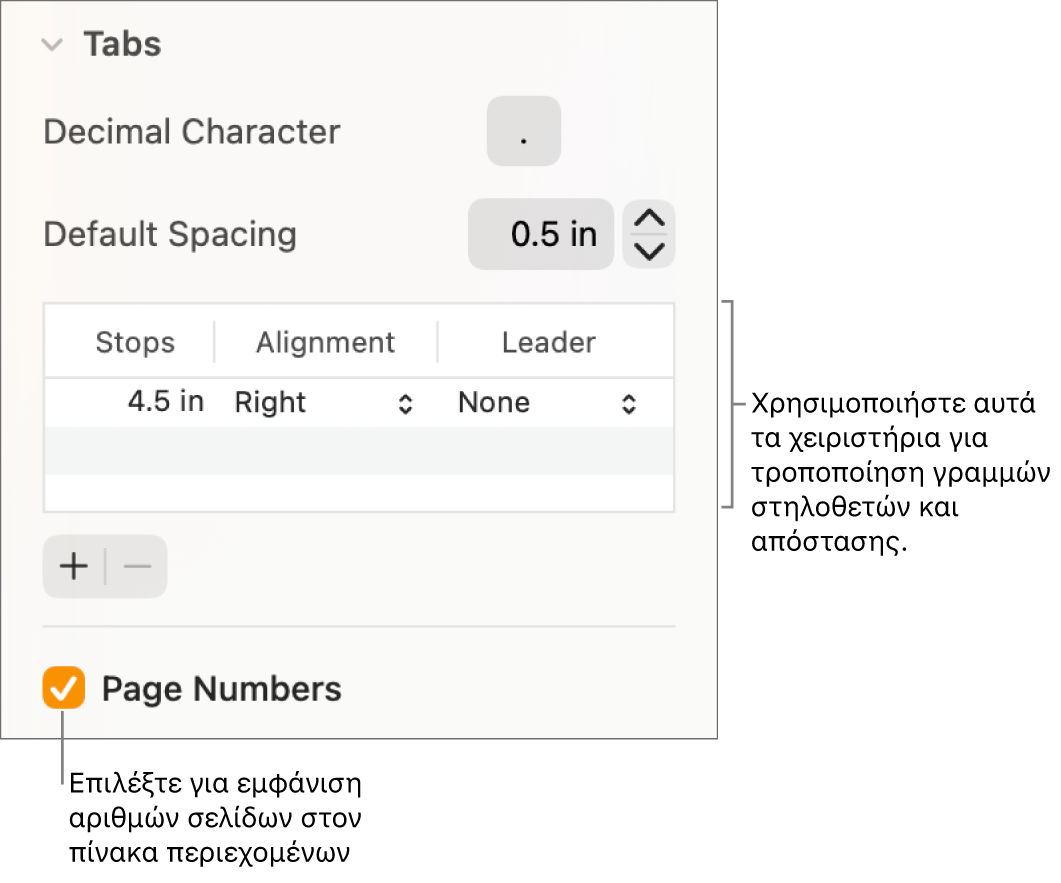
Task: Click the Leader column header
Action: coord(549,343)
